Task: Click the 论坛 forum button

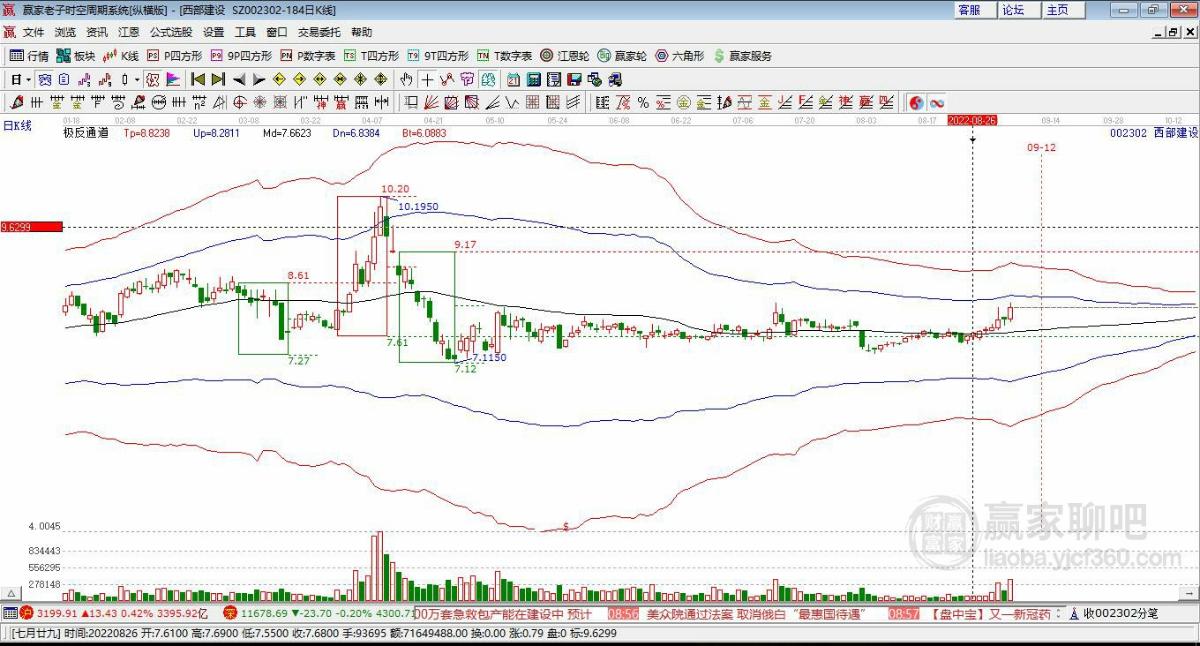Action: pos(1018,9)
